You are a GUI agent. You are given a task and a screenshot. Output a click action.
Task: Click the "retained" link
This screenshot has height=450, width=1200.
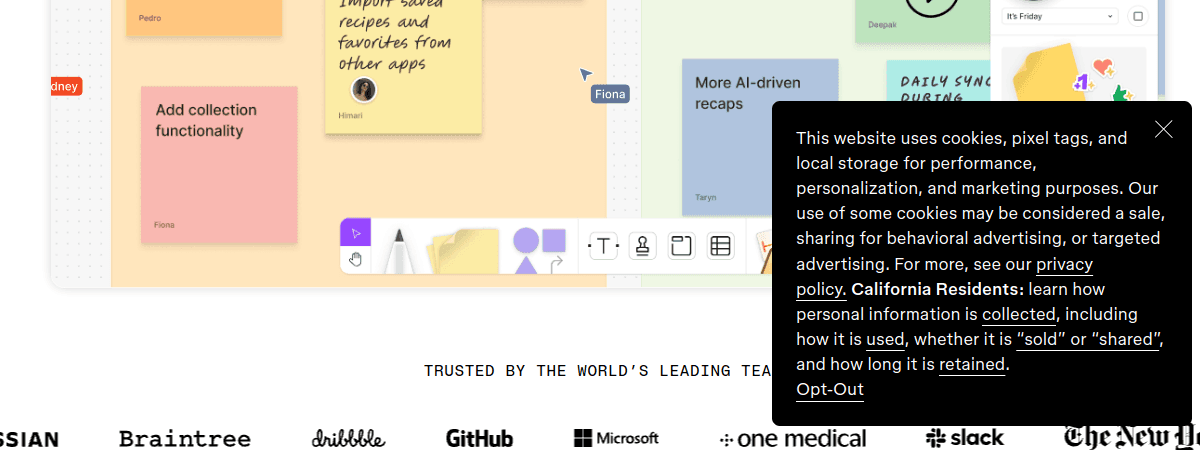(971, 365)
